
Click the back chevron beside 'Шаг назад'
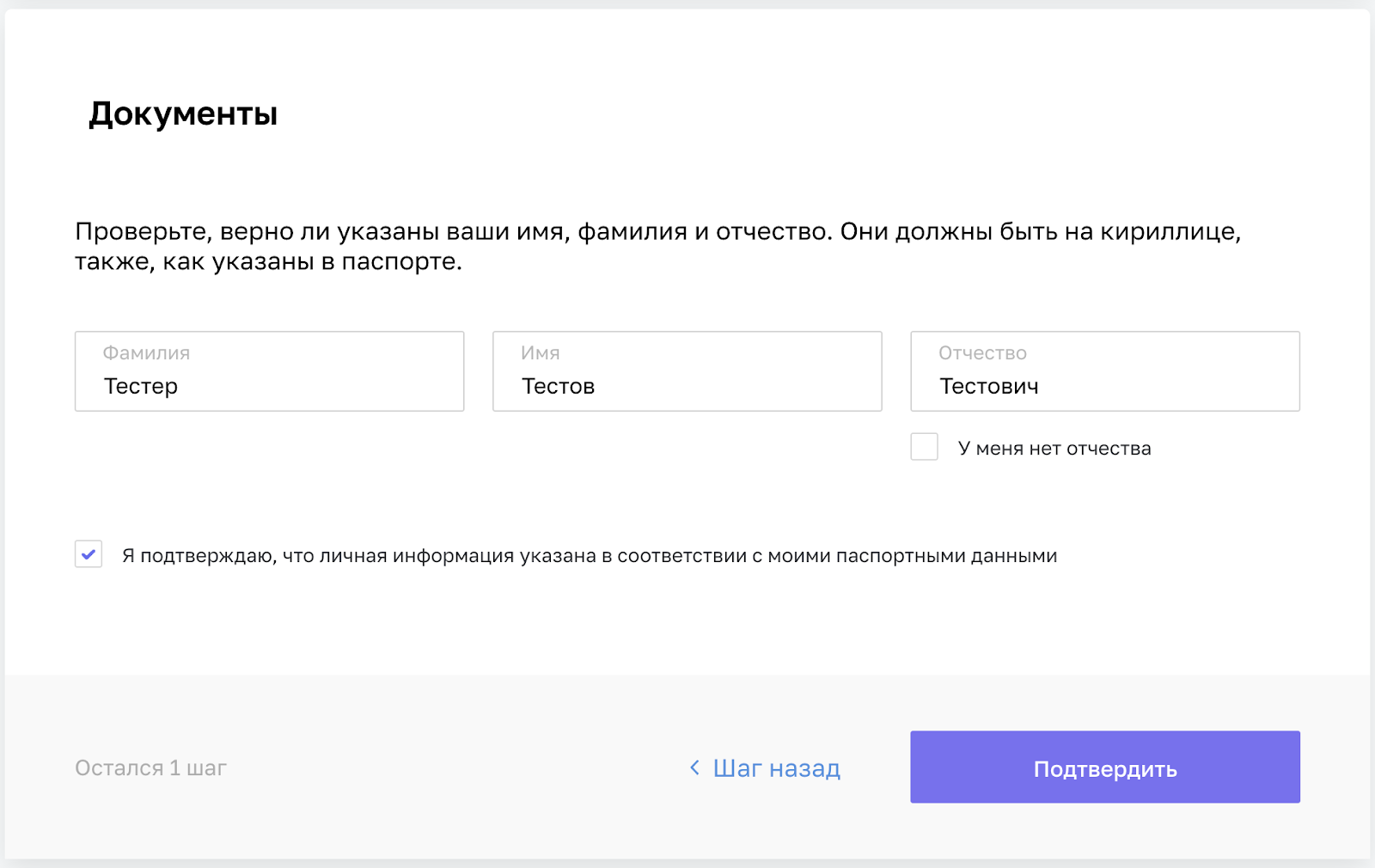[x=694, y=767]
